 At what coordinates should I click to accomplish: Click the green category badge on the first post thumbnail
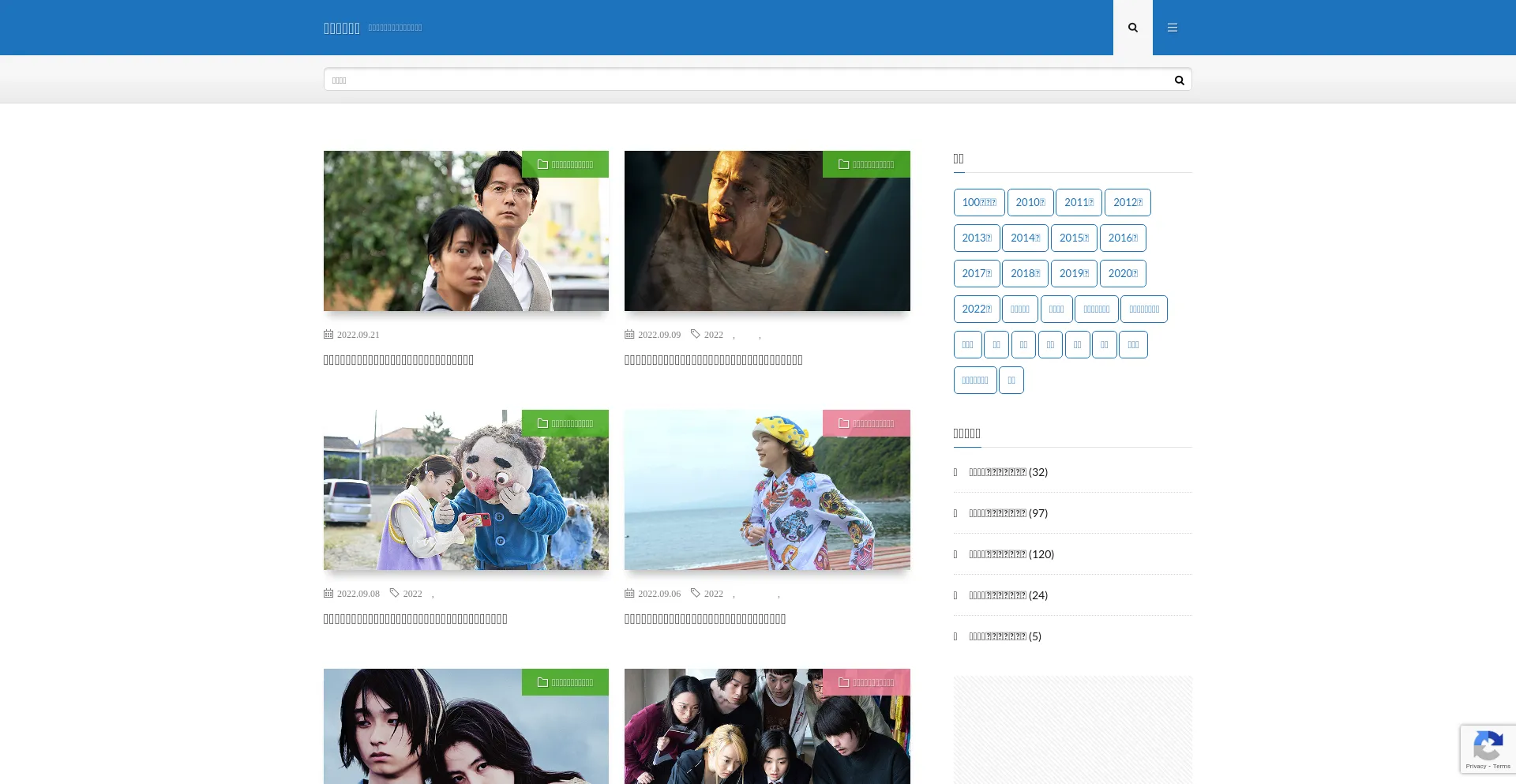pos(565,164)
